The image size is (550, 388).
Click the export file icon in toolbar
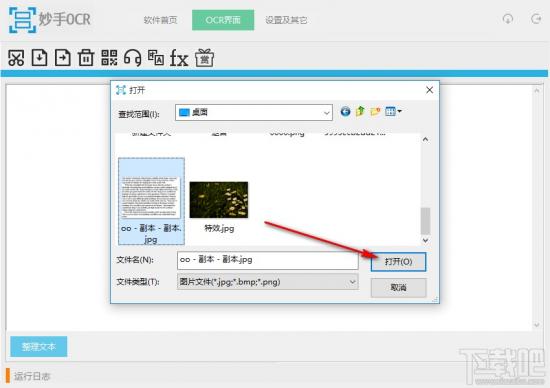(x=63, y=58)
